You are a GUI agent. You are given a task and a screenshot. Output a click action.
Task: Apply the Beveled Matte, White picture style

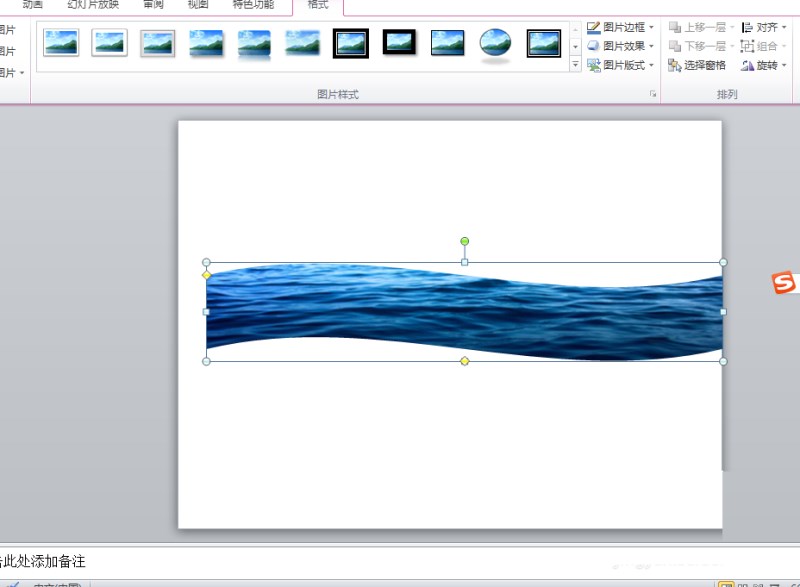110,42
